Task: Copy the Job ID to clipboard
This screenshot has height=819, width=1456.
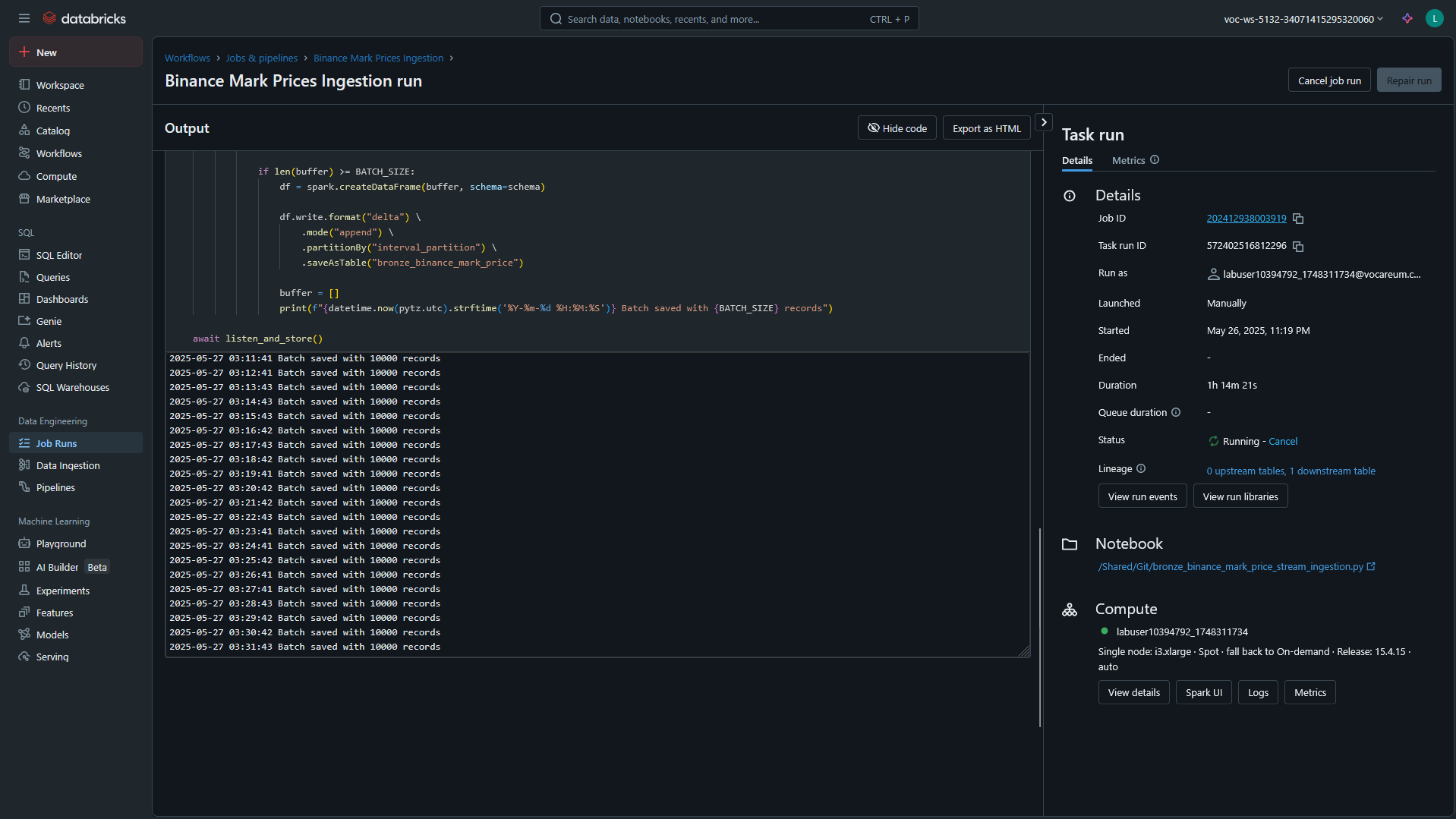Action: point(1298,219)
